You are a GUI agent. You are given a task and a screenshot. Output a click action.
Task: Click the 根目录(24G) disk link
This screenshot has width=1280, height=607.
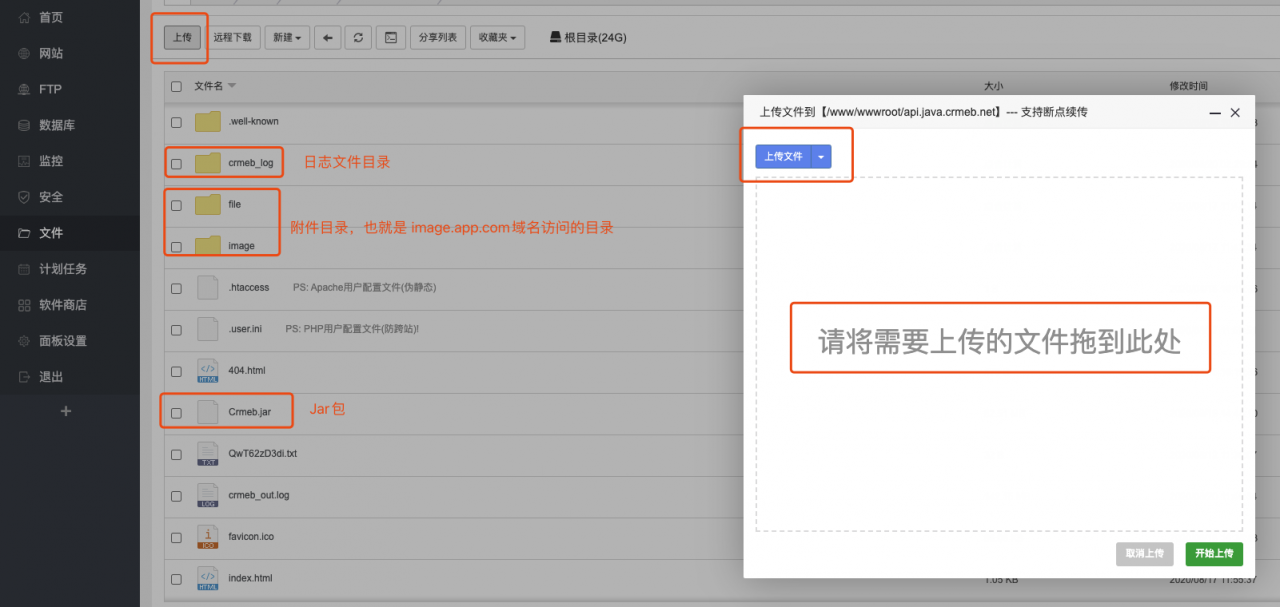point(588,37)
